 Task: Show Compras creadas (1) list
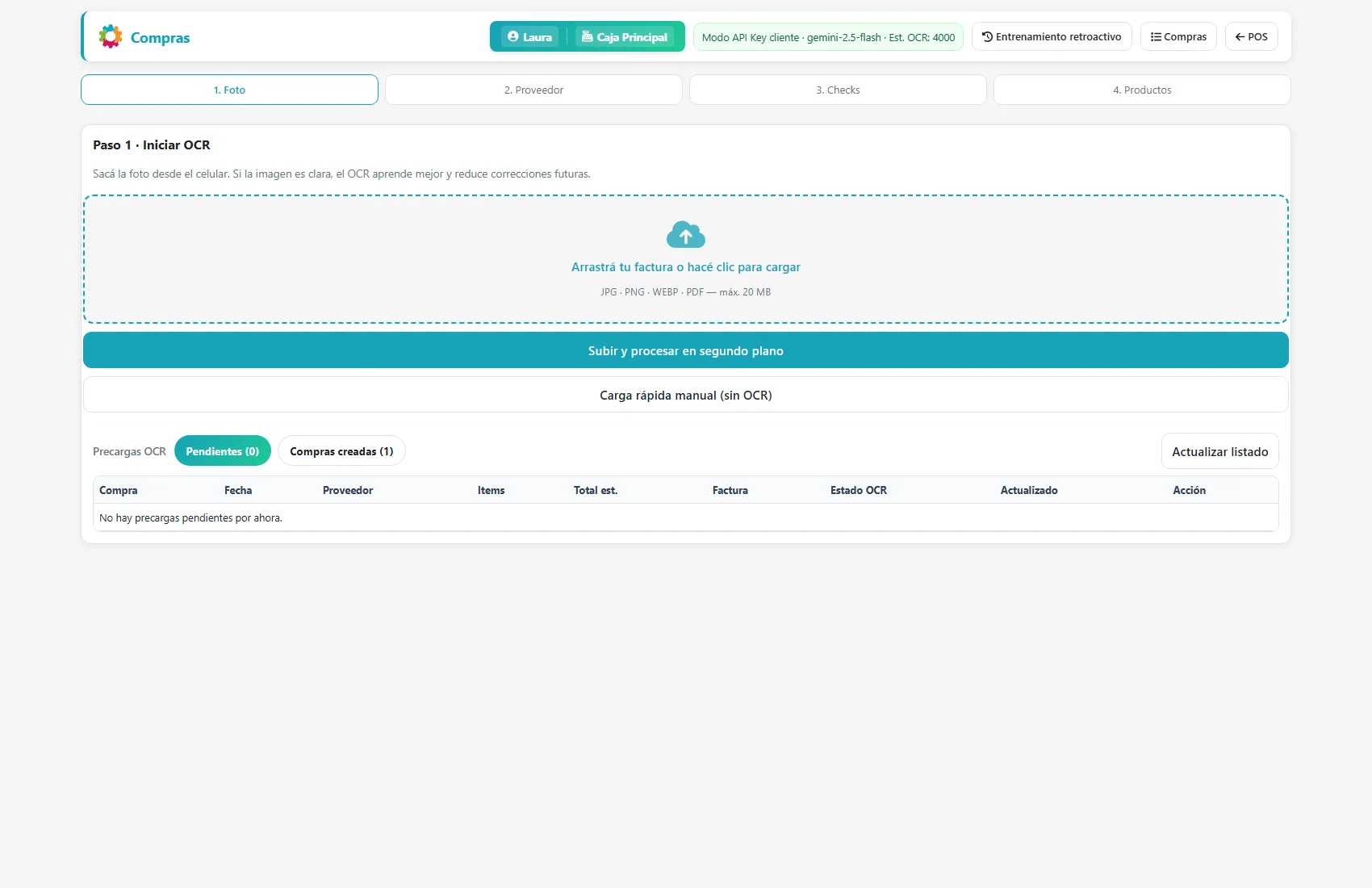341,451
